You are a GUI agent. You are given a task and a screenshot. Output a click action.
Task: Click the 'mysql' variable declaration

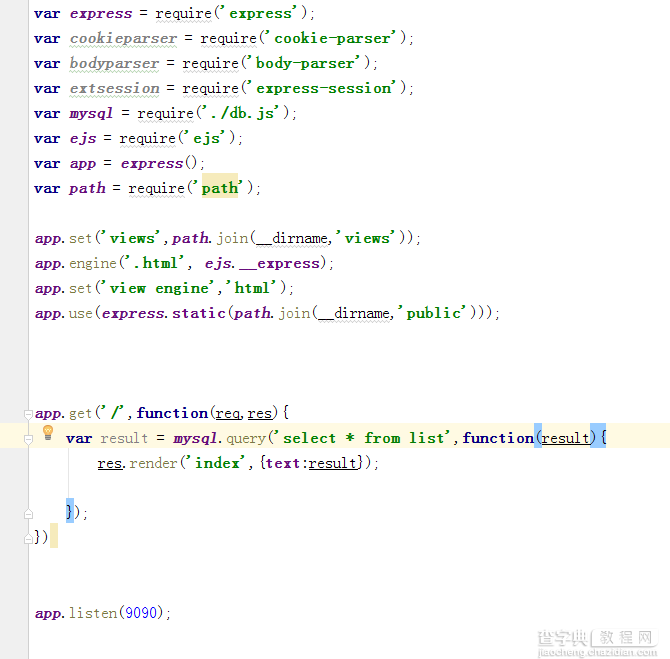pyautogui.click(x=91, y=114)
